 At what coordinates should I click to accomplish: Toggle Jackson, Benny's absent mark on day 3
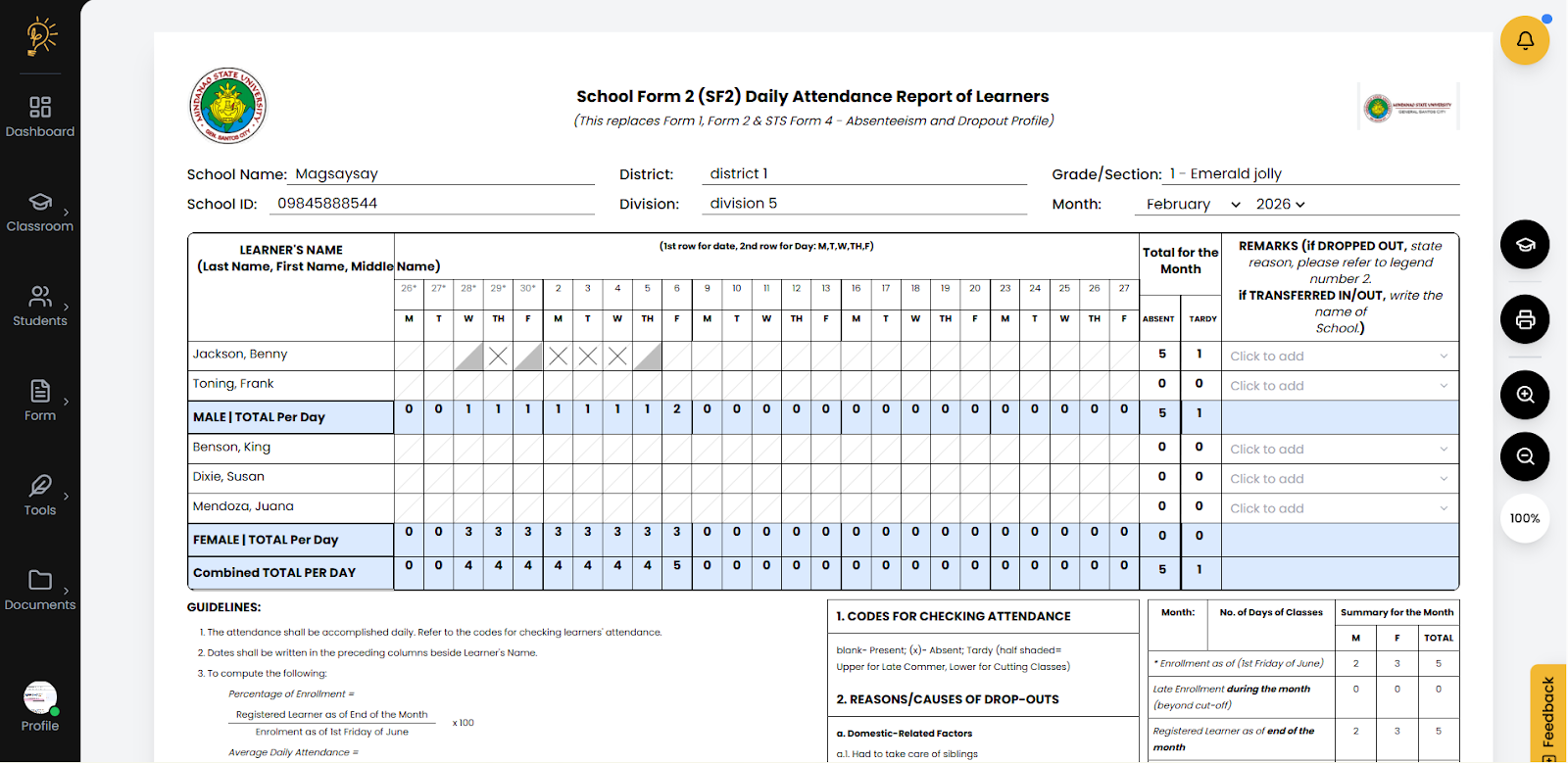[588, 356]
